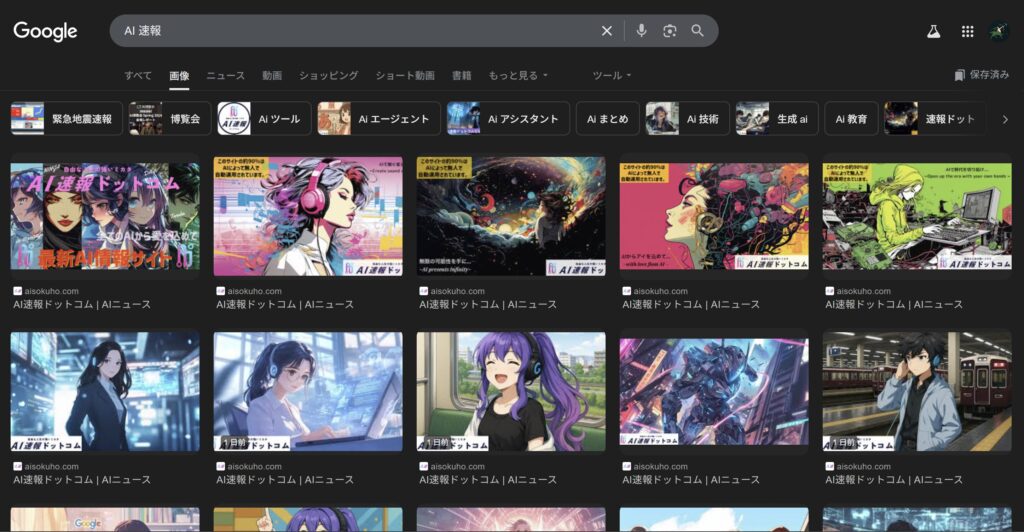
Task: Click in the AI 速報 search field
Action: 350,31
